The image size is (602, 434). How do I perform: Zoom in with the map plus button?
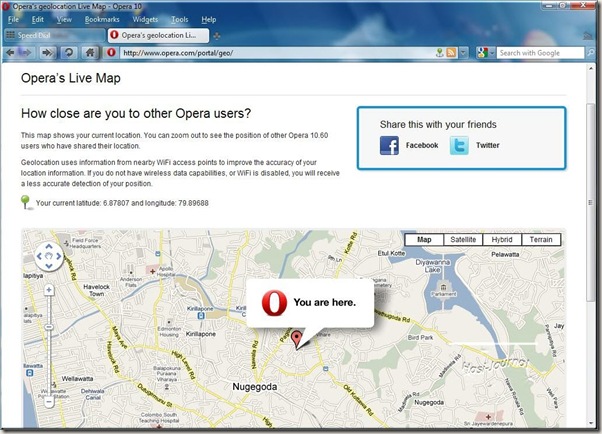[x=49, y=290]
